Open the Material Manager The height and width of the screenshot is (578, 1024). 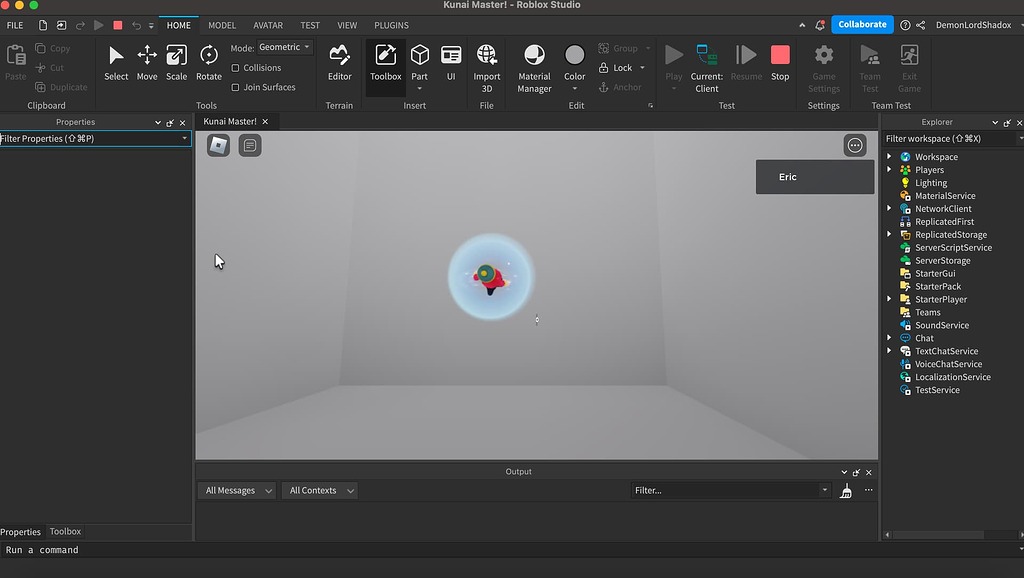click(534, 62)
